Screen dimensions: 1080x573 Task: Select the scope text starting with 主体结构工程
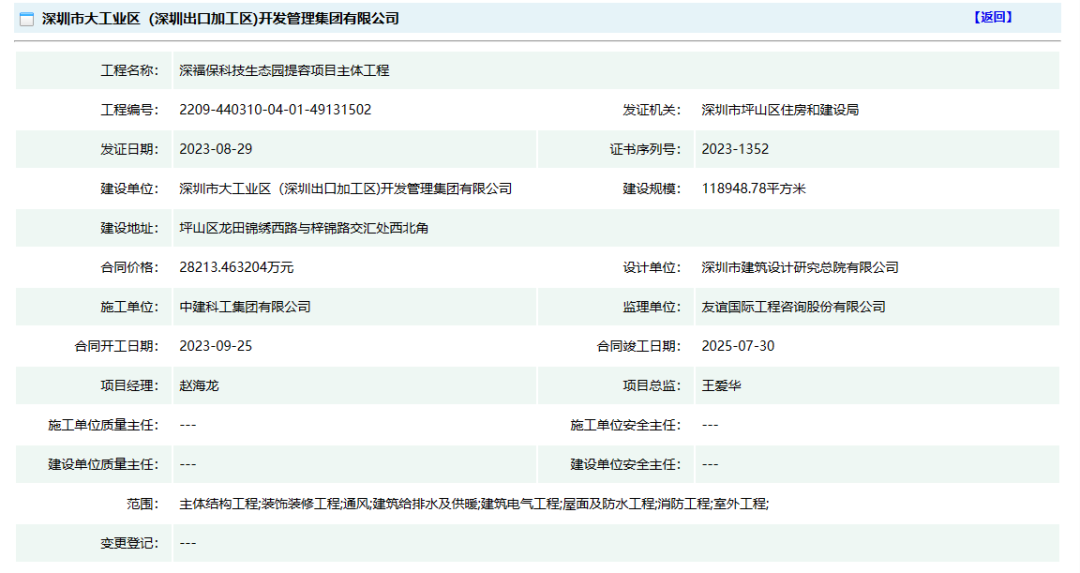pos(474,503)
